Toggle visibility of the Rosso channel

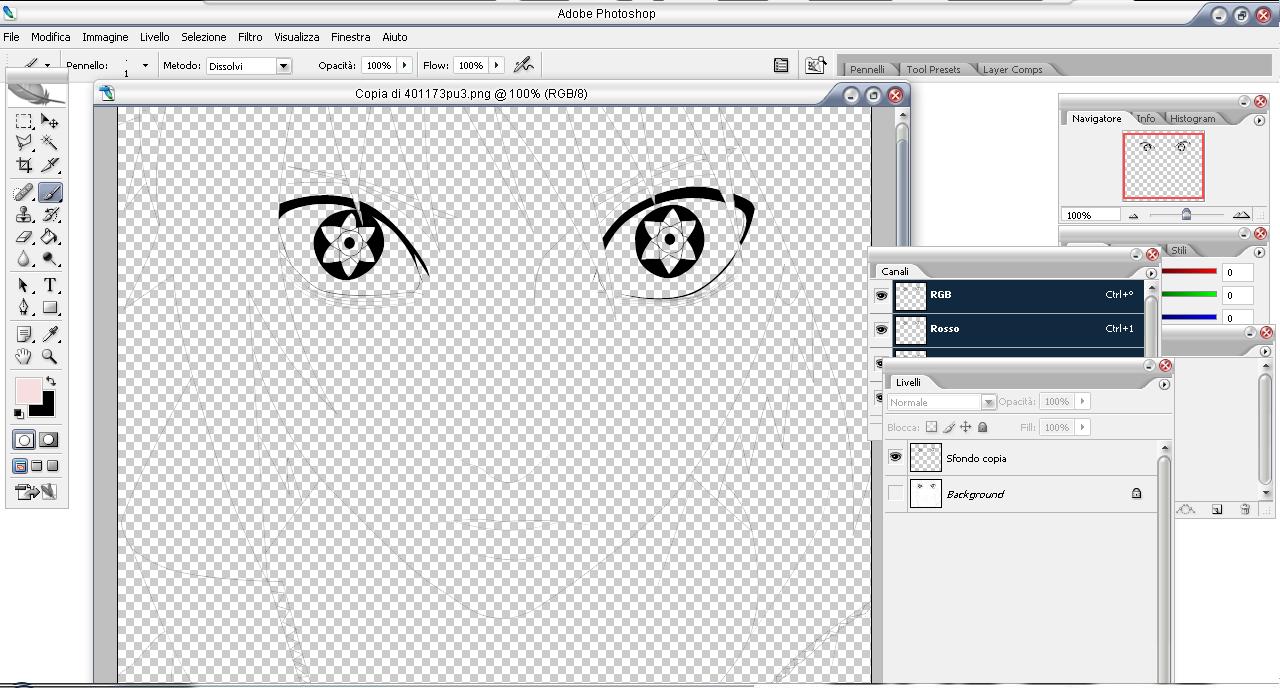click(x=881, y=329)
